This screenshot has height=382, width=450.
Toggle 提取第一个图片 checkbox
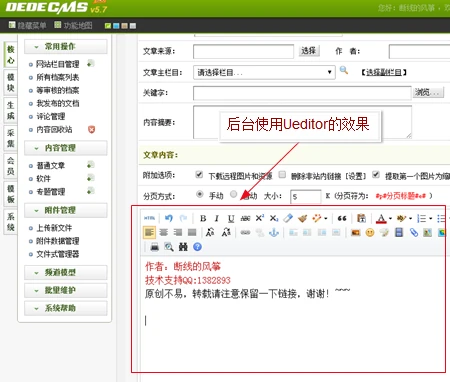point(376,174)
